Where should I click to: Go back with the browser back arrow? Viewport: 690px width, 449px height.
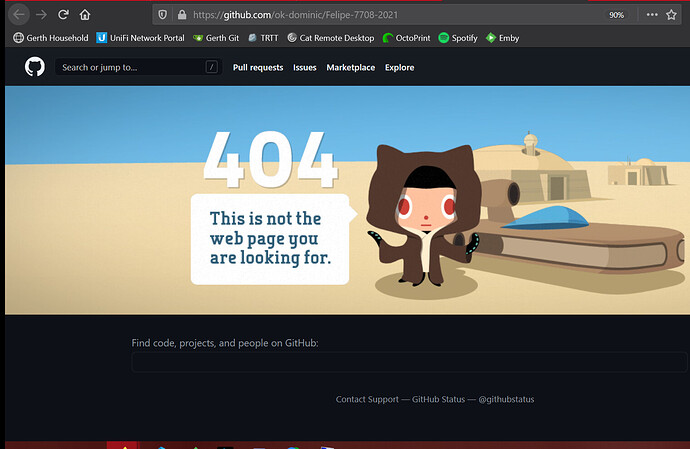18,15
